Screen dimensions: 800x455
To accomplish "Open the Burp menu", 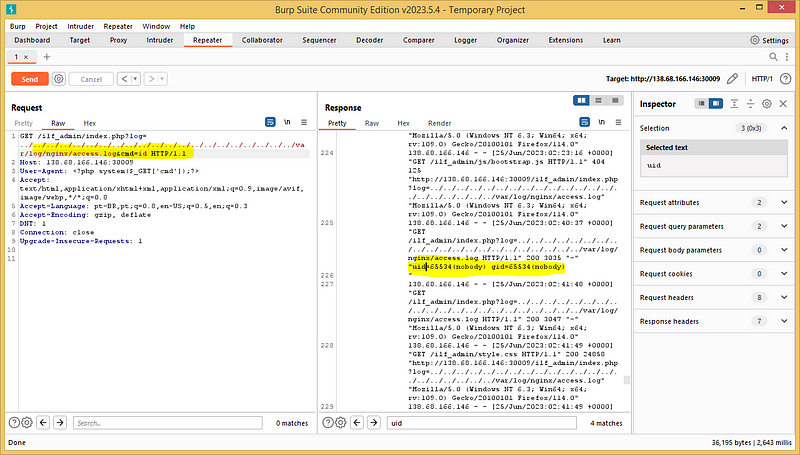I will pyautogui.click(x=17, y=26).
